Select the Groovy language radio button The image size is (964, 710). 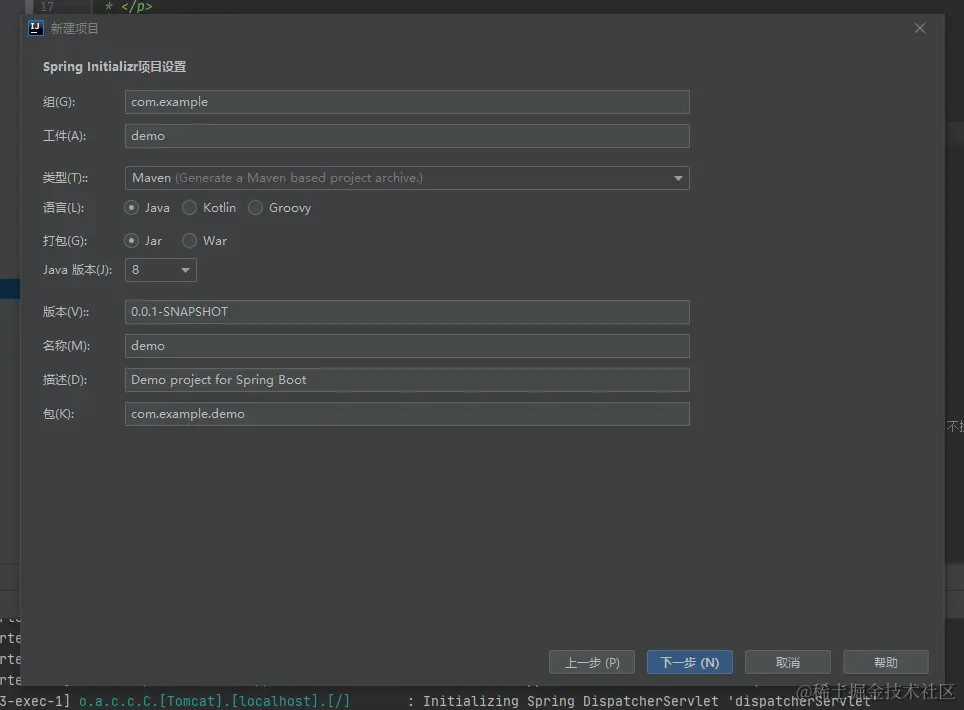tap(255, 208)
